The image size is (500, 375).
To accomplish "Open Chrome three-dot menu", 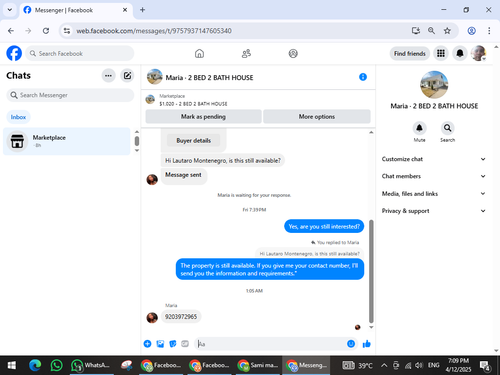I will (489, 31).
